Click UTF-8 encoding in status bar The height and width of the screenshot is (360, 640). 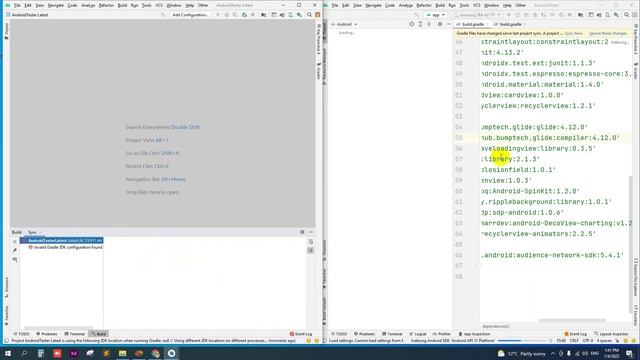point(587,340)
